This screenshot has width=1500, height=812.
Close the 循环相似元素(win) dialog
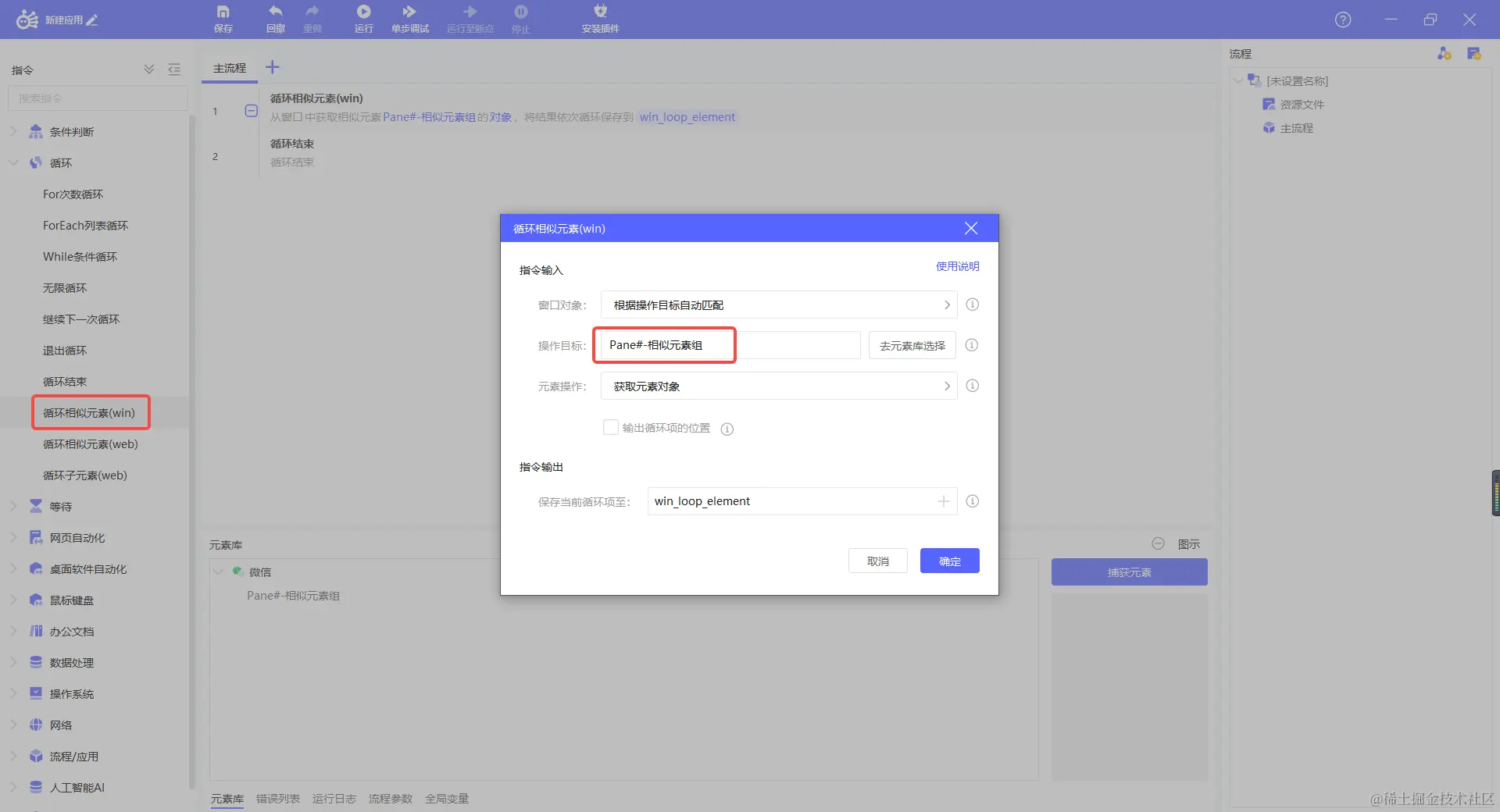(x=971, y=228)
